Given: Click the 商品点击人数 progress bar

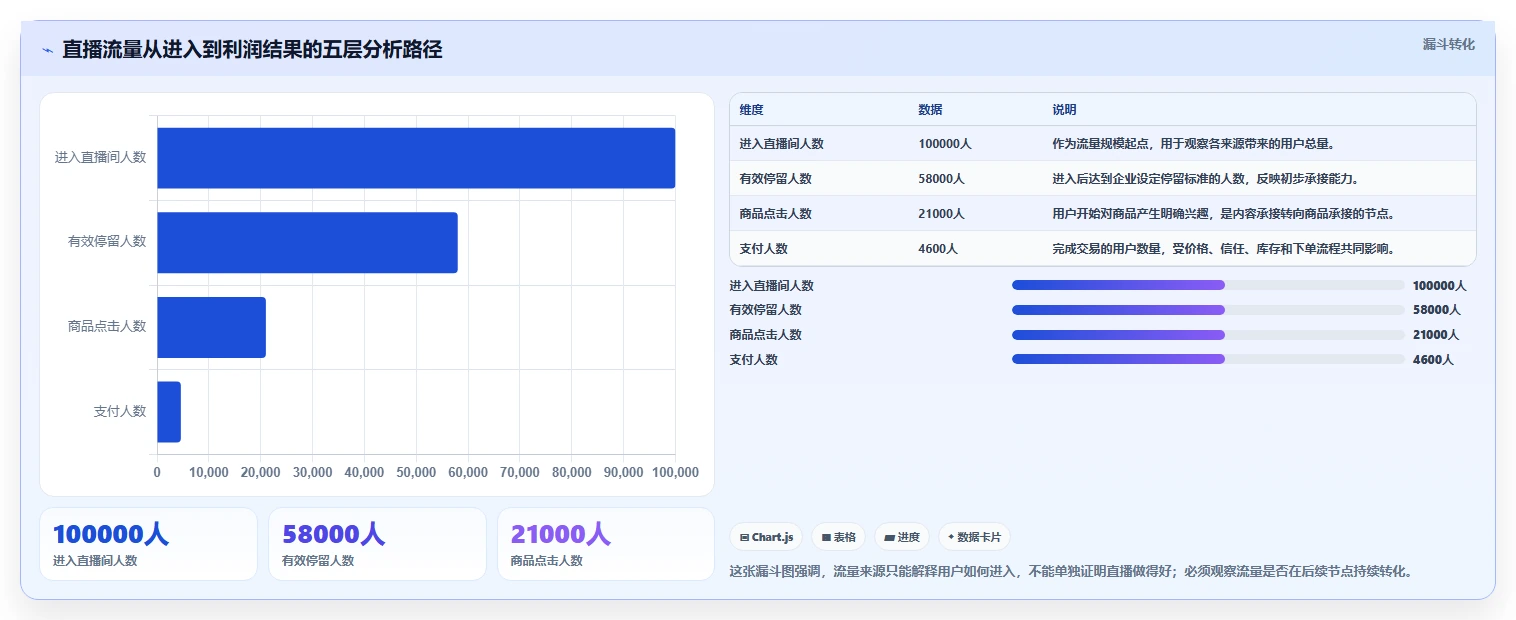Looking at the screenshot, I should point(1208,335).
